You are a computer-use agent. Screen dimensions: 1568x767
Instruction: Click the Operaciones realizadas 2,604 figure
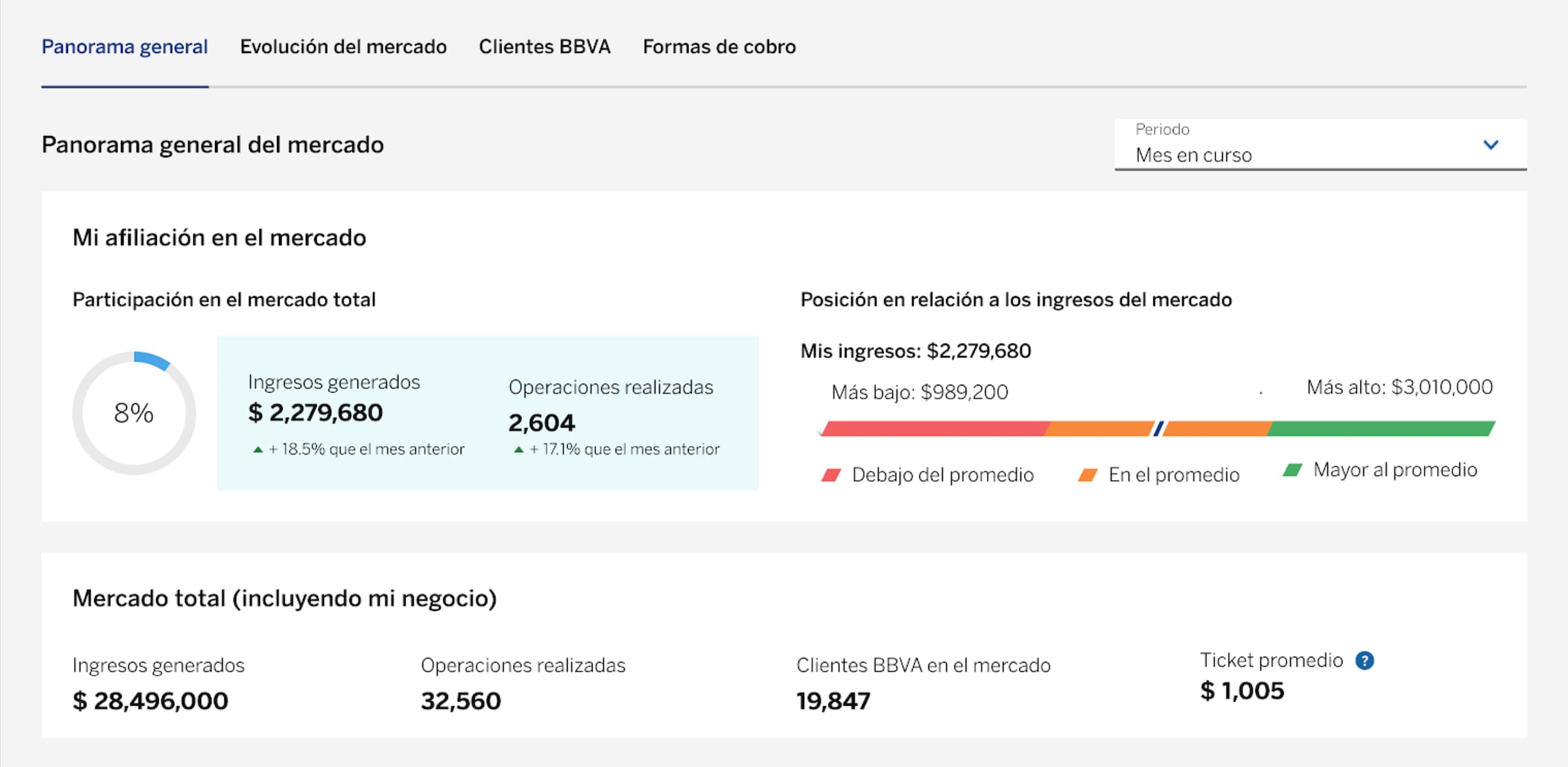(x=542, y=423)
